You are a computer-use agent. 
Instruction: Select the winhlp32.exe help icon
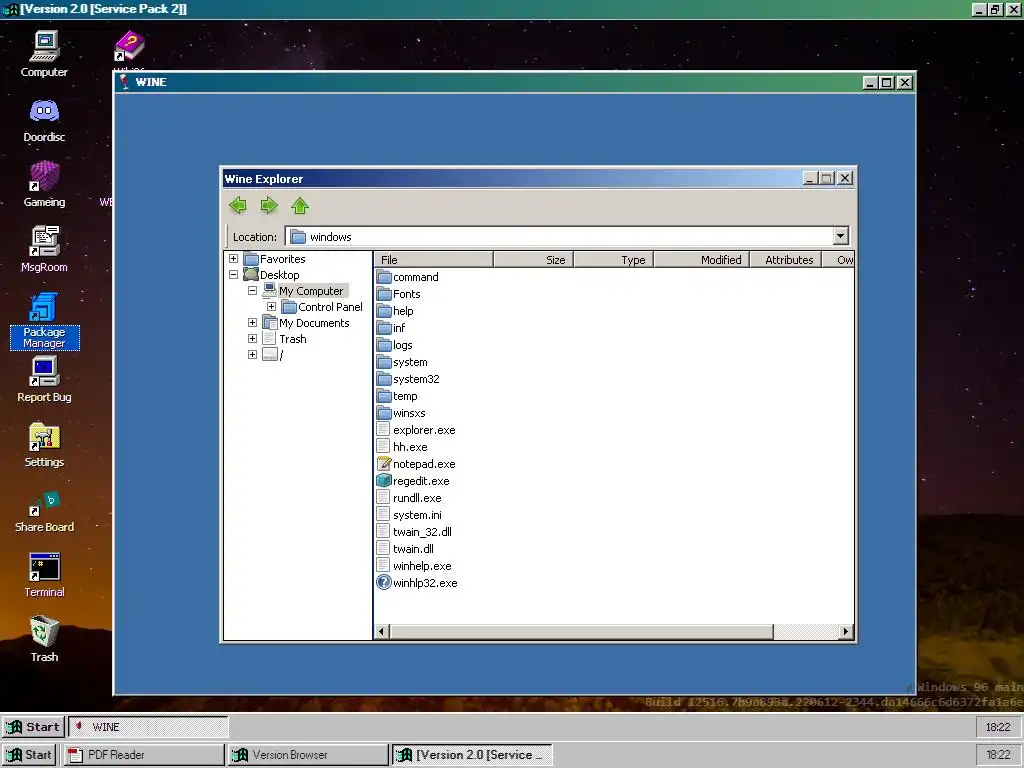(384, 583)
